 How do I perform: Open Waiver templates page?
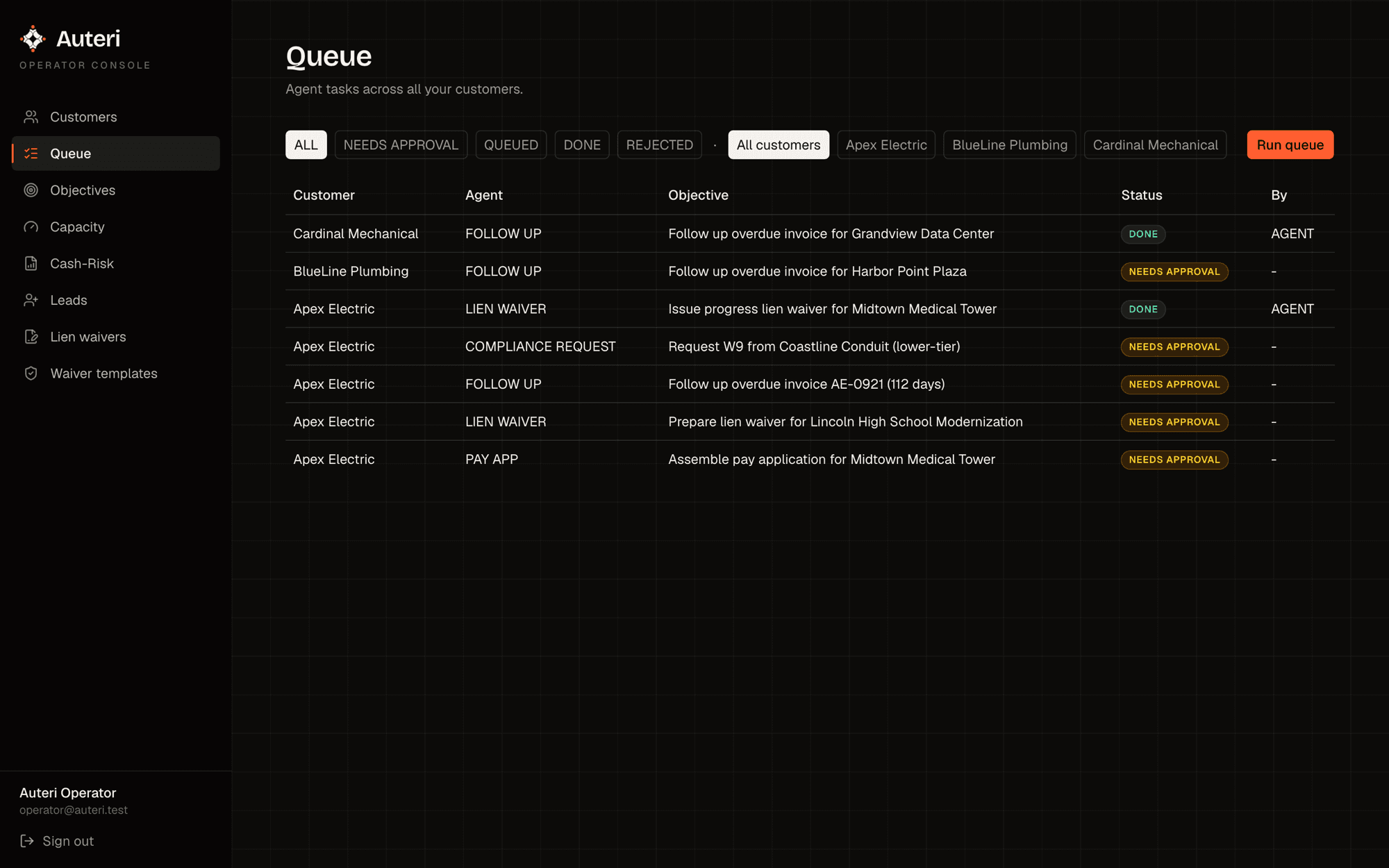pyautogui.click(x=116, y=374)
